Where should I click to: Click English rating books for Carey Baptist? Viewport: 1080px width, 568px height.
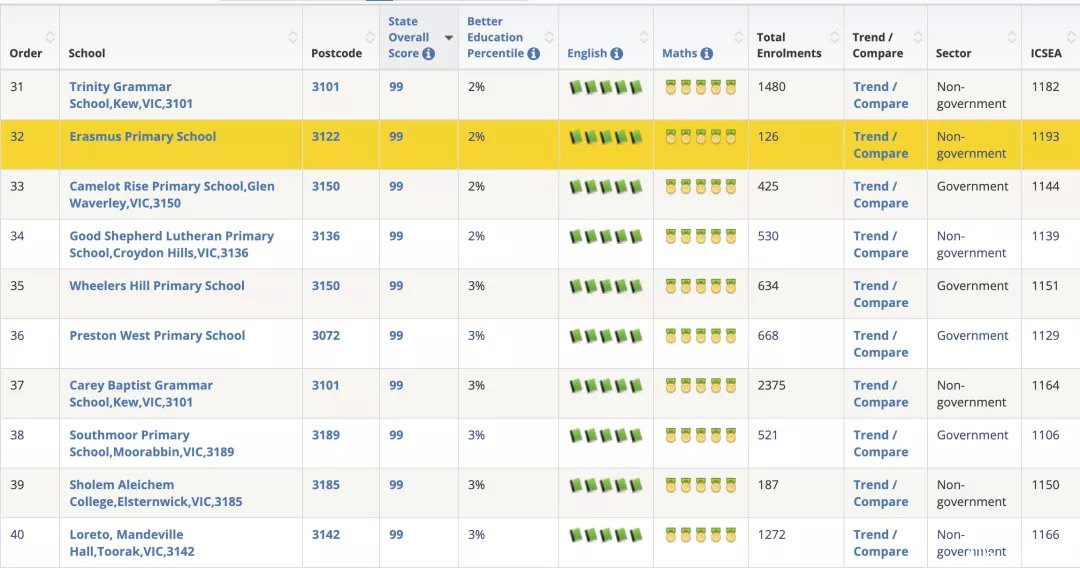click(606, 386)
